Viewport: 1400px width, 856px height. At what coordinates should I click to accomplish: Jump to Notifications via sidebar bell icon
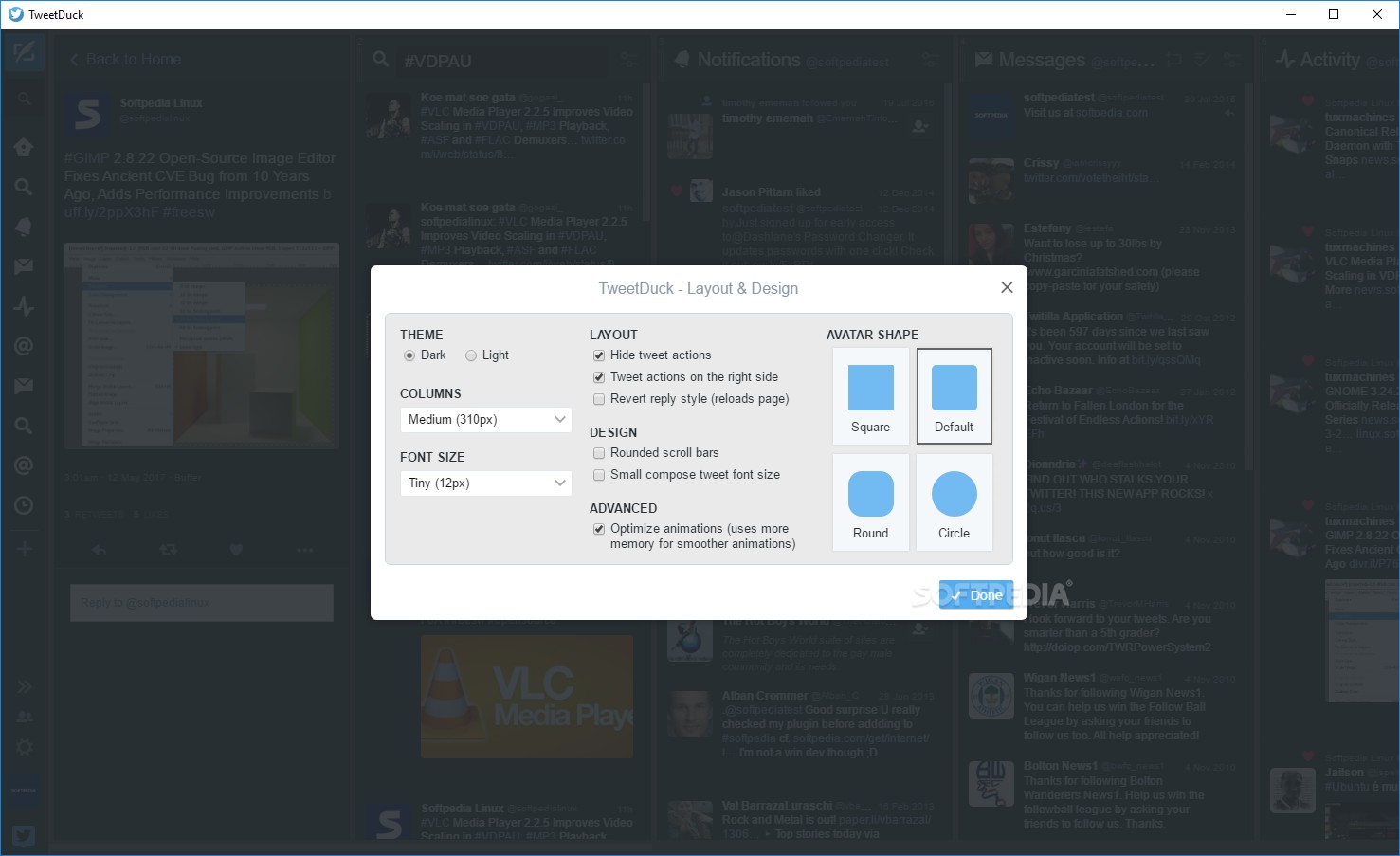(x=24, y=227)
